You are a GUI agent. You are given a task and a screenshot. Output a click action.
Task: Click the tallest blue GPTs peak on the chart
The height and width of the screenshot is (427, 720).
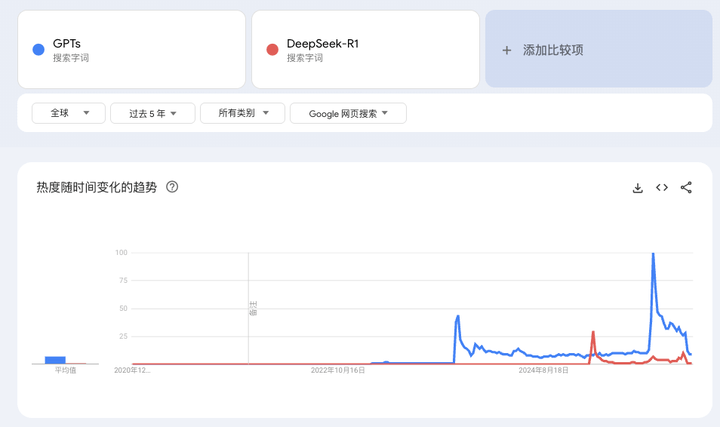click(x=653, y=255)
